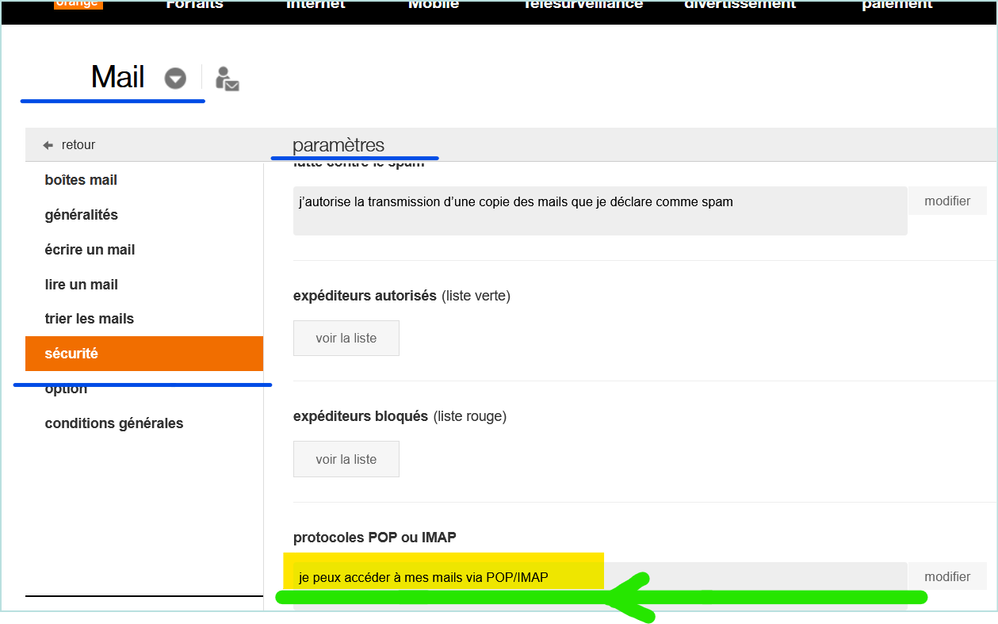The height and width of the screenshot is (624, 998).
Task: Open trier les mails section
Action: tap(89, 318)
